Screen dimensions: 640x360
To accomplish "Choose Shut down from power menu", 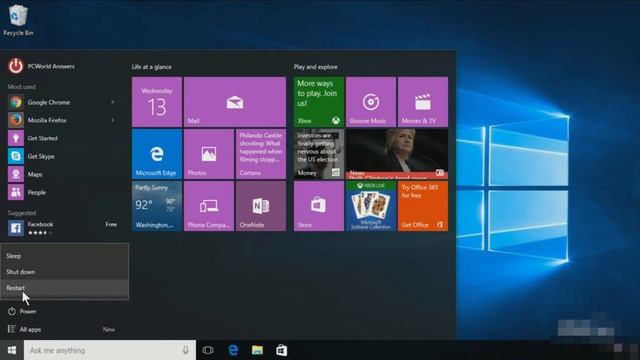I will (64, 272).
